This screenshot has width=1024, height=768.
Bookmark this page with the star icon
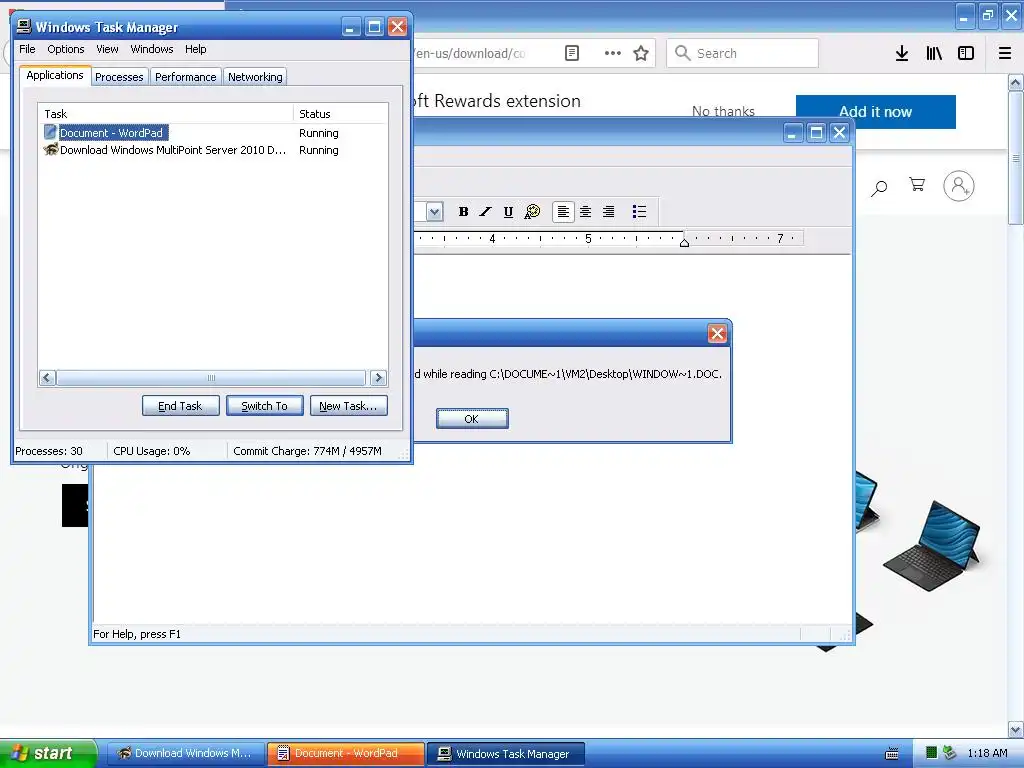[641, 53]
